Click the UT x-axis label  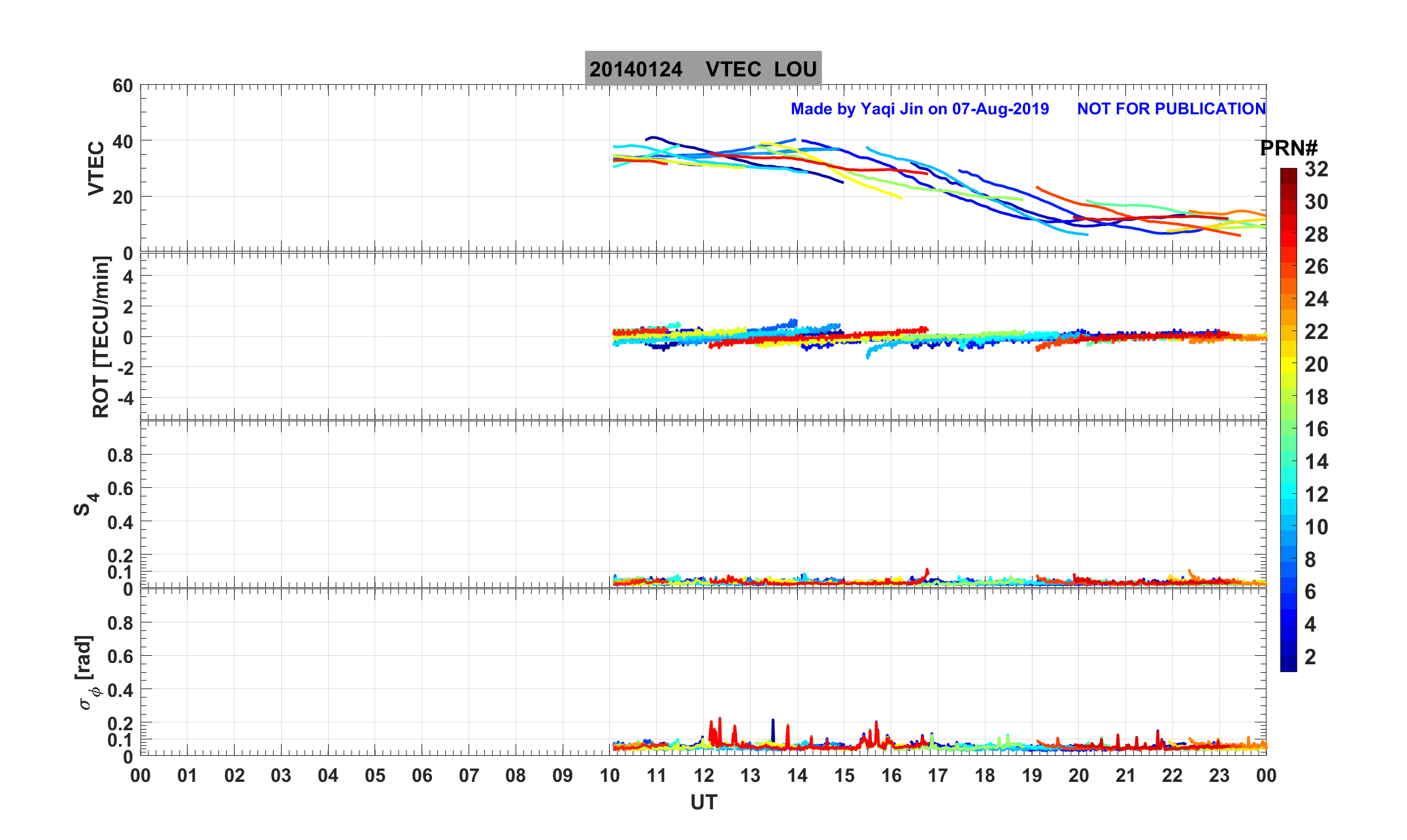[703, 803]
